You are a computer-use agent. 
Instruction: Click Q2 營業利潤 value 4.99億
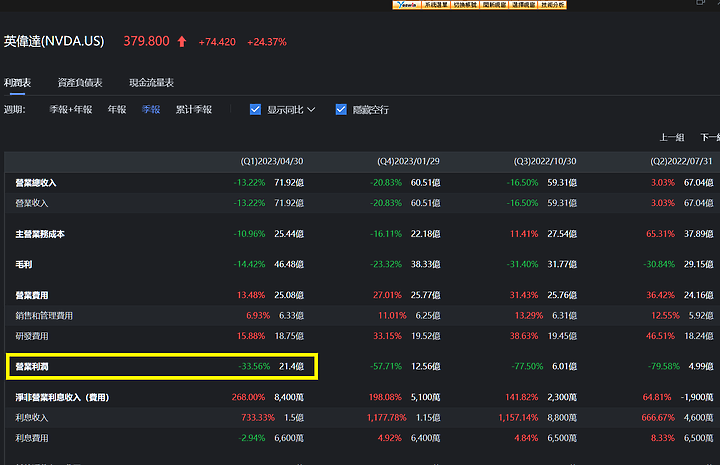[700, 367]
